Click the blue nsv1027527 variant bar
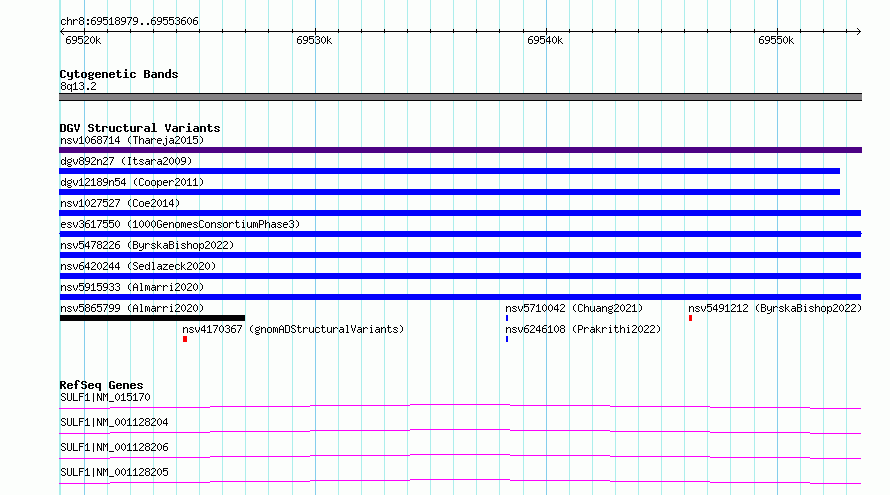Image resolution: width=890 pixels, height=495 pixels. click(460, 213)
